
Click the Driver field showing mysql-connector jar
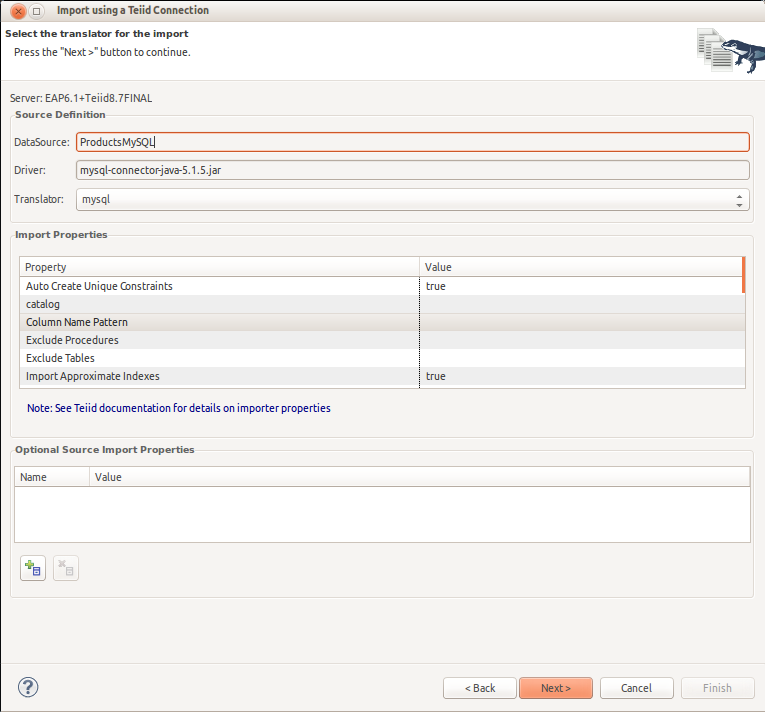412,170
